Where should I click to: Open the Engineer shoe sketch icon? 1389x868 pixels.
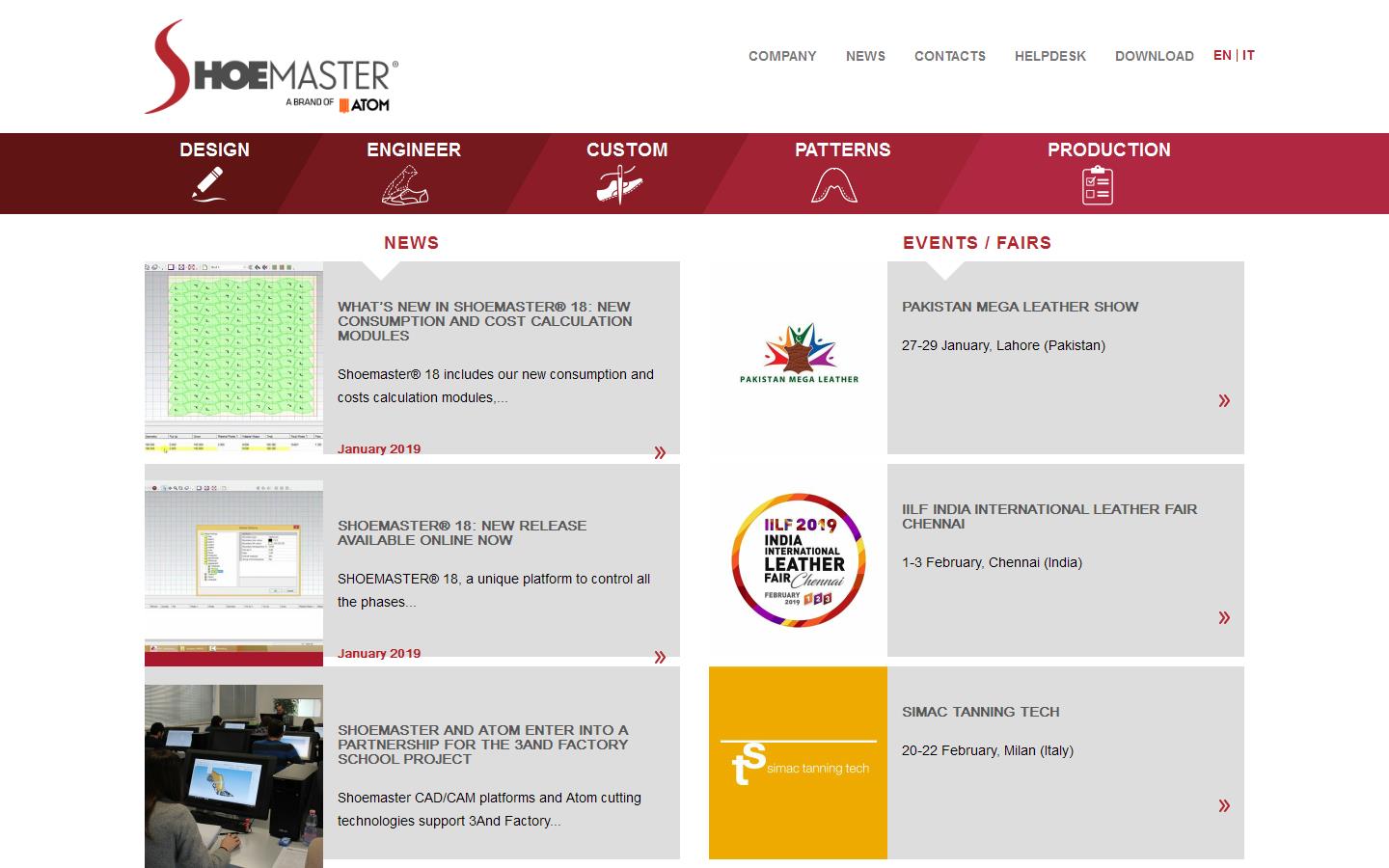(x=406, y=185)
